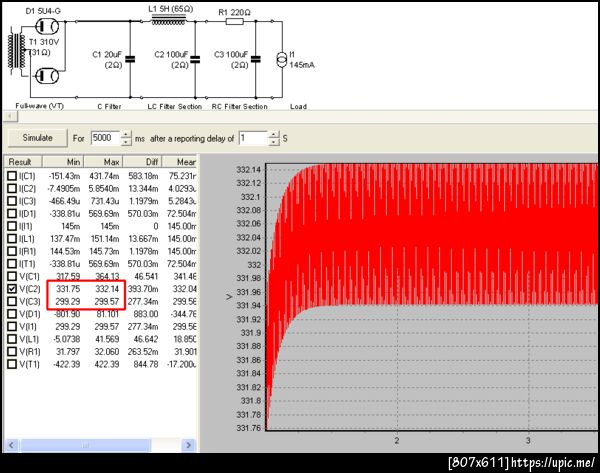This screenshot has width=600, height=473.
Task: Enable the I(C1) trace checkbox
Action: (x=12, y=176)
